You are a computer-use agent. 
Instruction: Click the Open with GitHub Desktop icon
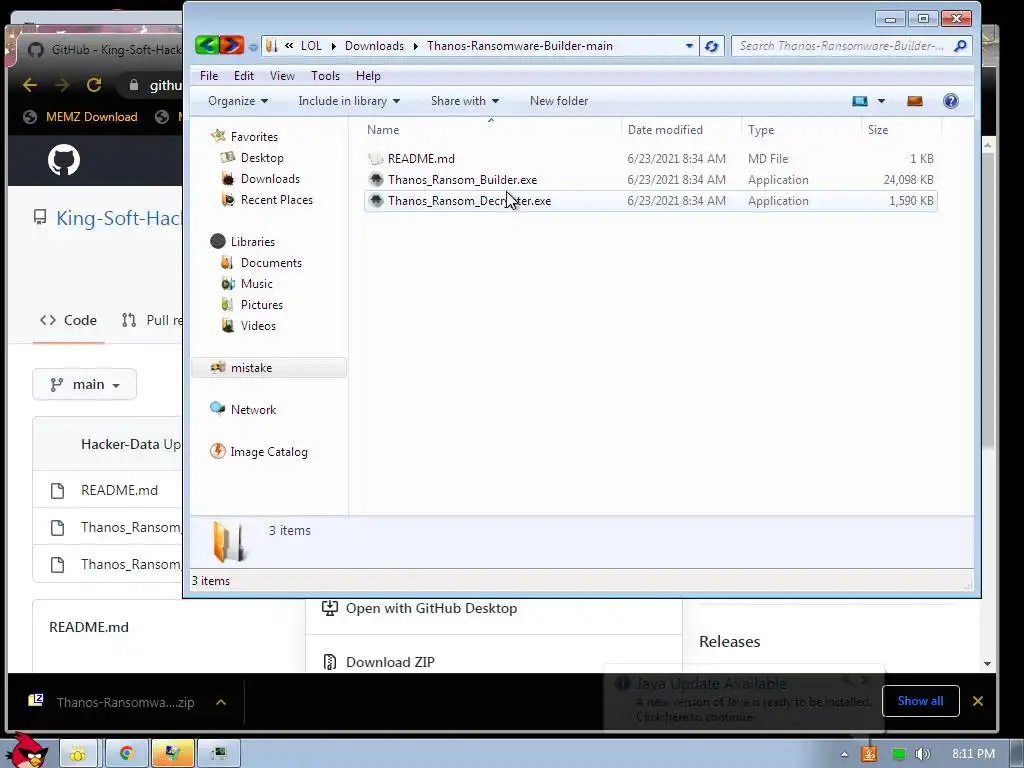330,608
